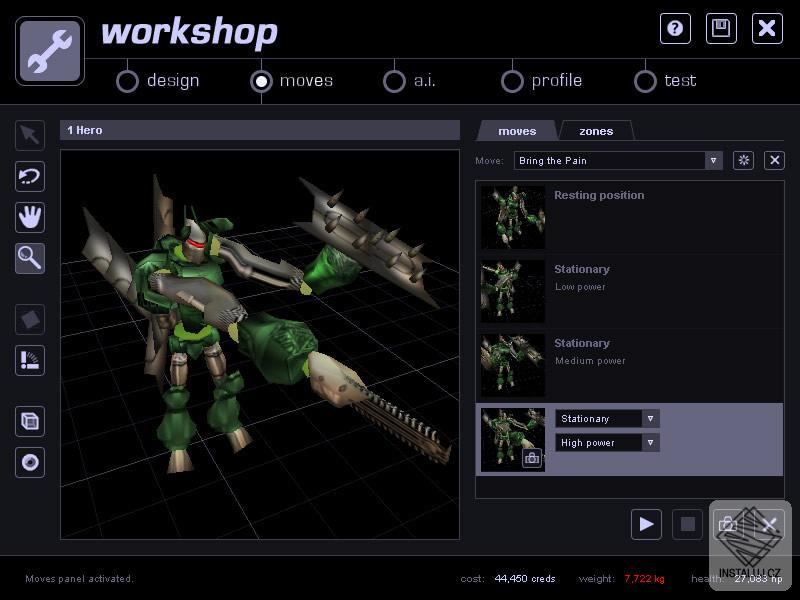Viewport: 800px width, 600px height.
Task: Select the arrow selection tool
Action: 30,135
